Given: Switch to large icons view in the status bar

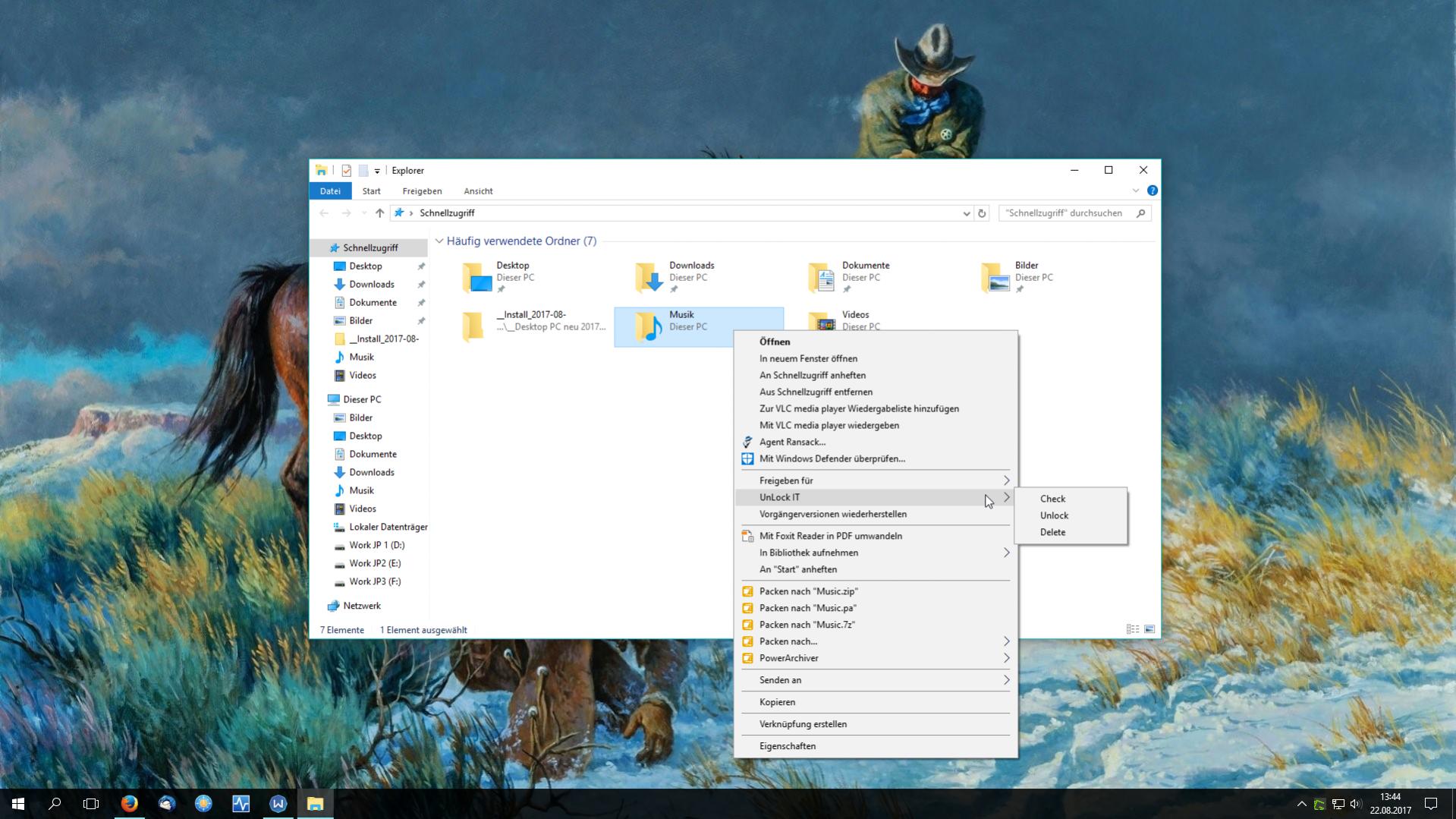Looking at the screenshot, I should pos(1149,629).
